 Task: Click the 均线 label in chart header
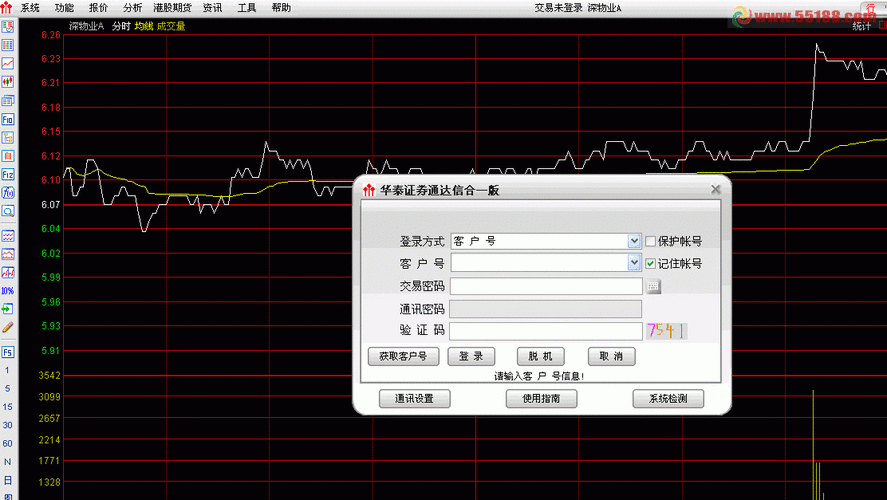[x=144, y=26]
